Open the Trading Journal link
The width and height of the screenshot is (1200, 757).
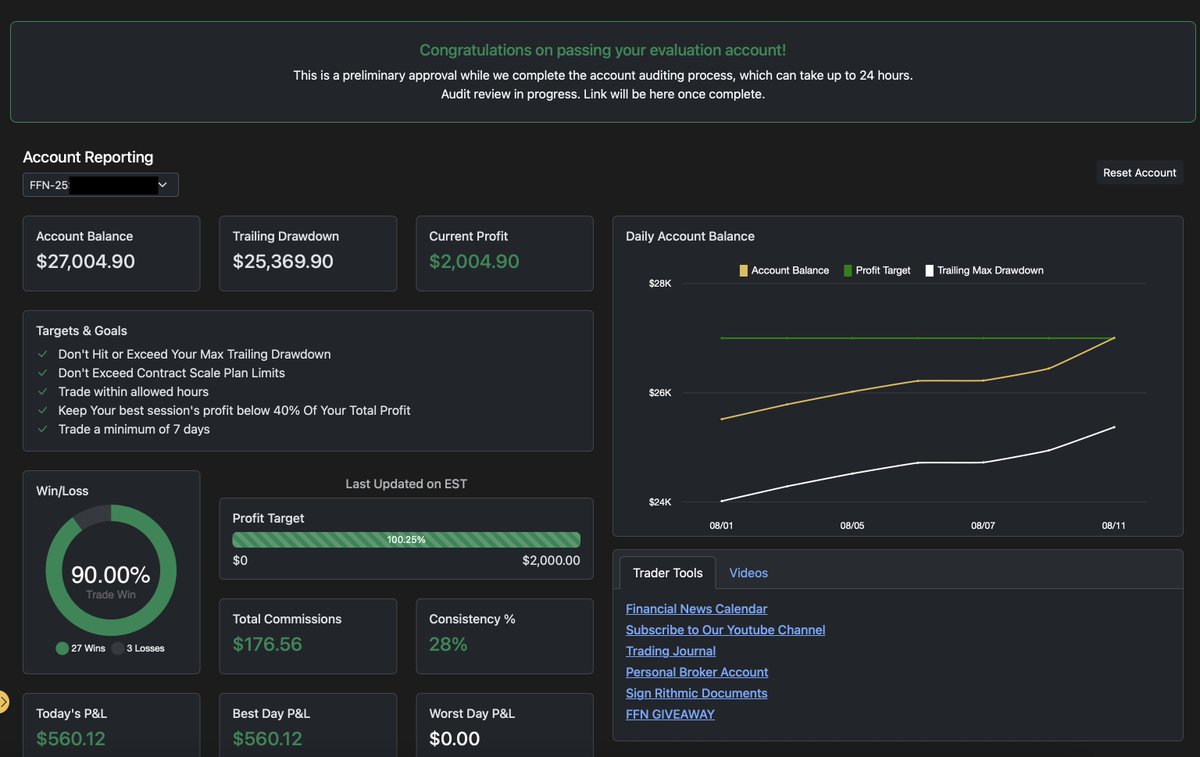670,650
